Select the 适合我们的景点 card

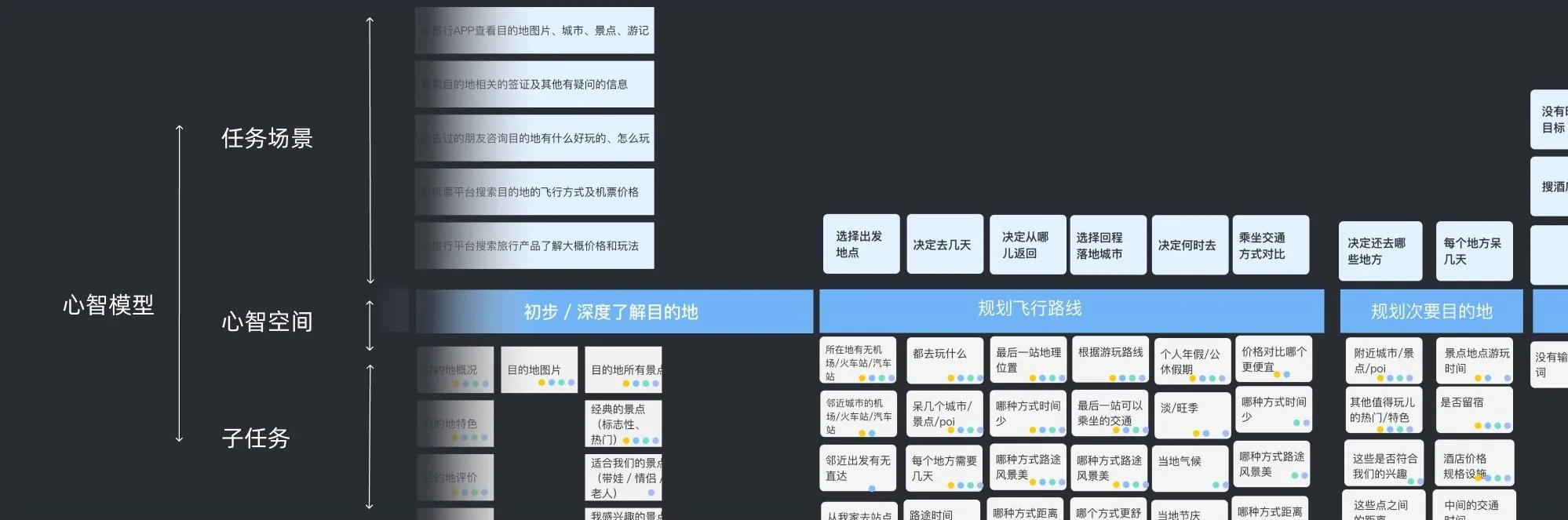(x=623, y=477)
